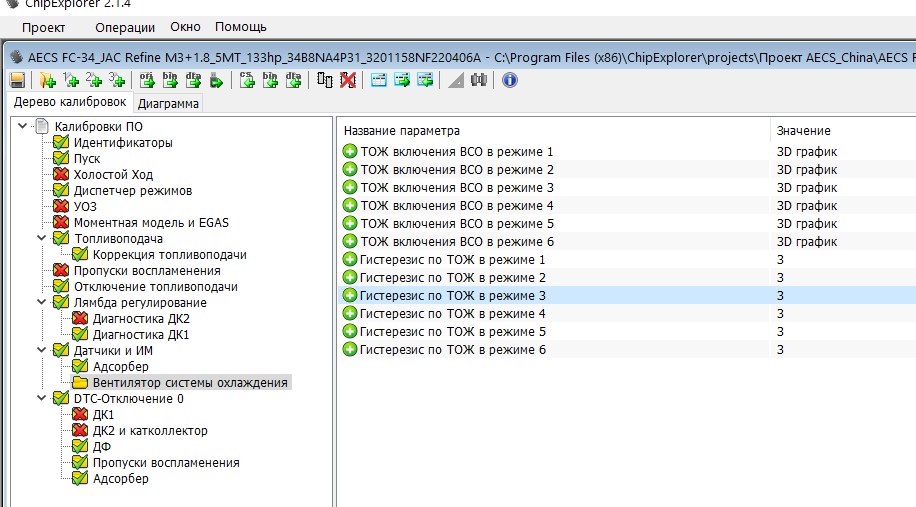Click the 'ori' export toolbar icon

pyautogui.click(x=145, y=80)
